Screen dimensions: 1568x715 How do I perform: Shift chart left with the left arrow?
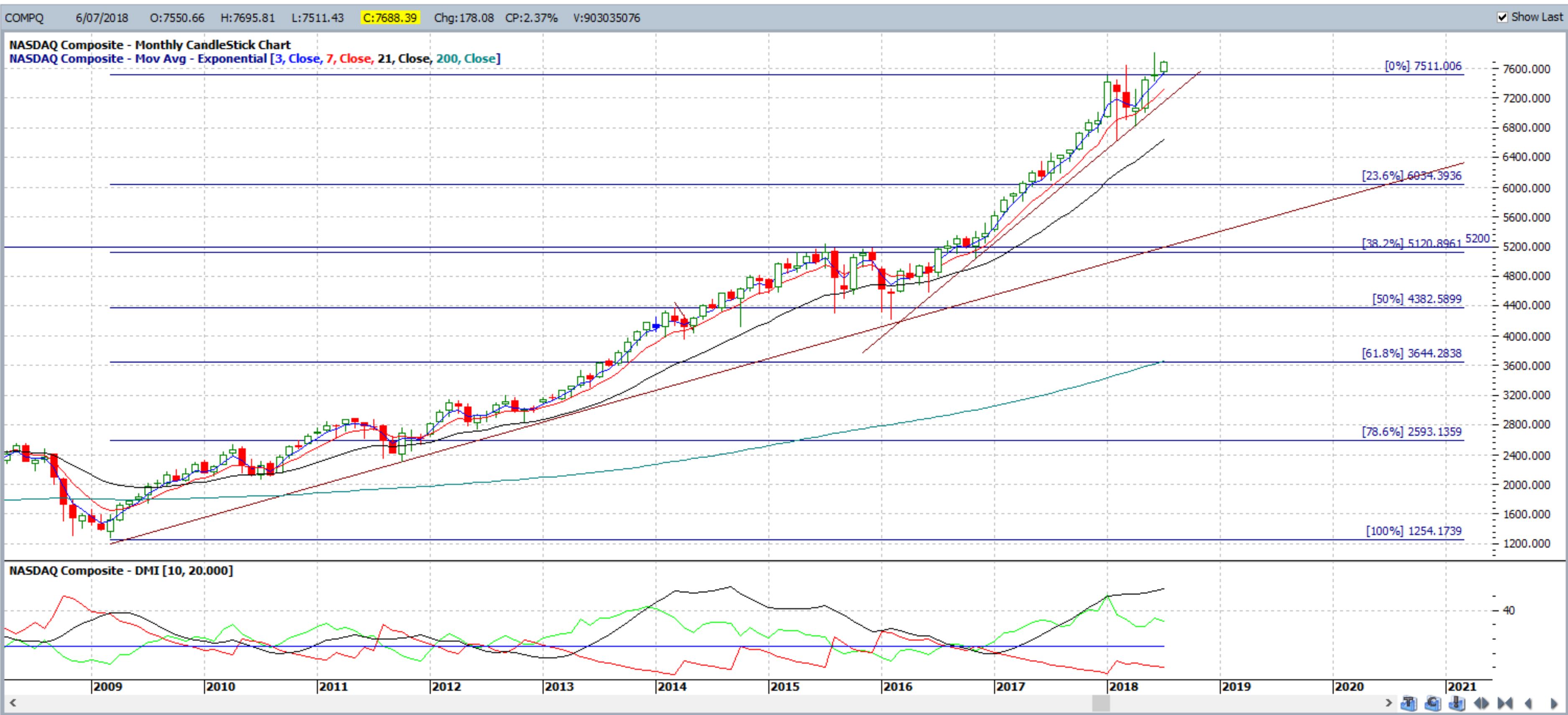(x=1528, y=704)
